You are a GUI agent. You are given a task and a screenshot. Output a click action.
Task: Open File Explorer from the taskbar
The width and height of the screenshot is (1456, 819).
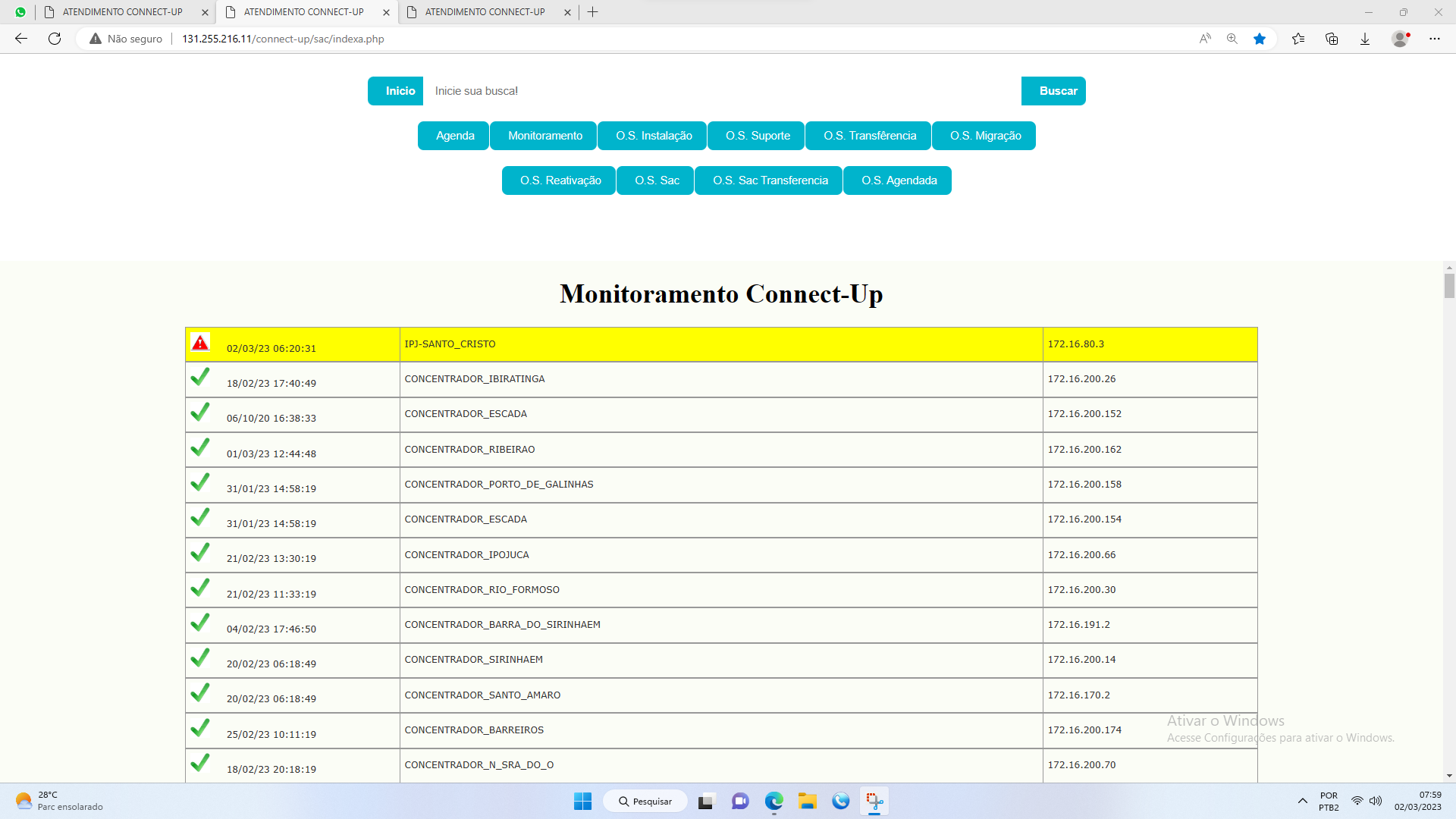pos(807,801)
